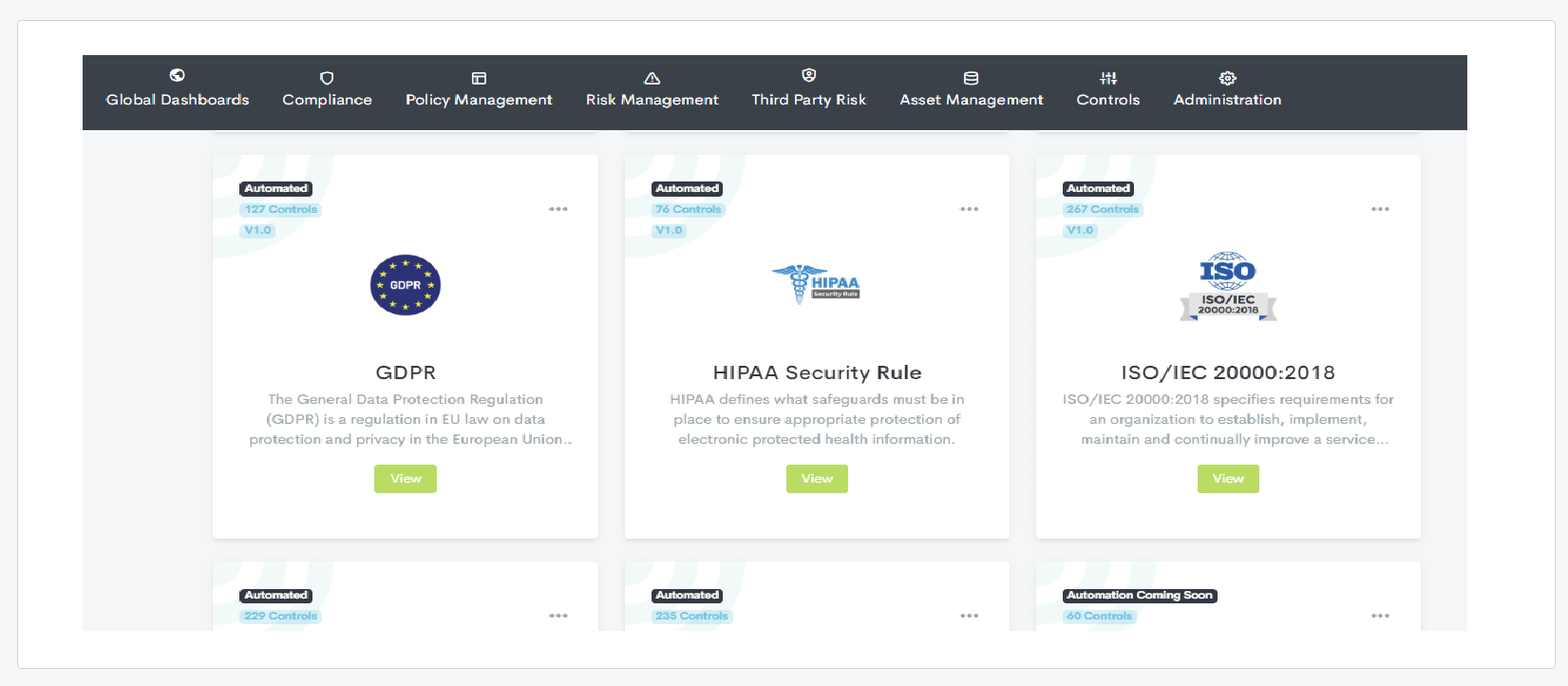Image resolution: width=1568 pixels, height=686 pixels.
Task: Click the V1.0 badge on ISO/IEC 20000 card
Action: click(x=1081, y=231)
